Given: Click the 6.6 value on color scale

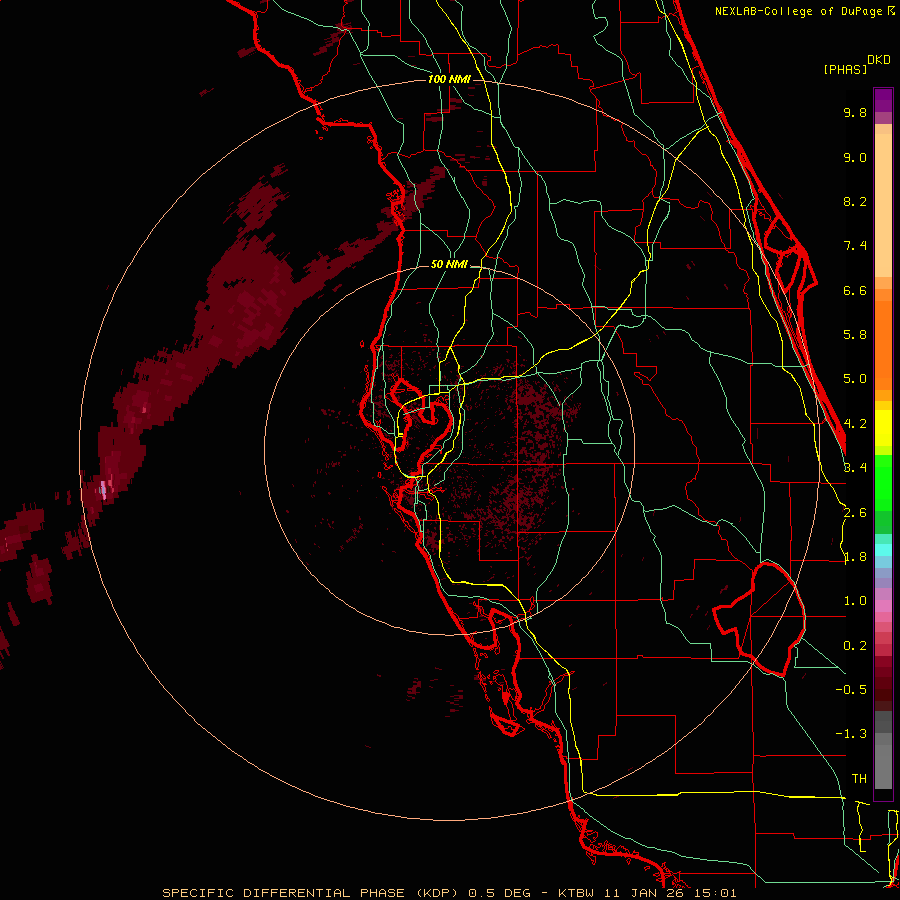Looking at the screenshot, I should pyautogui.click(x=855, y=290).
